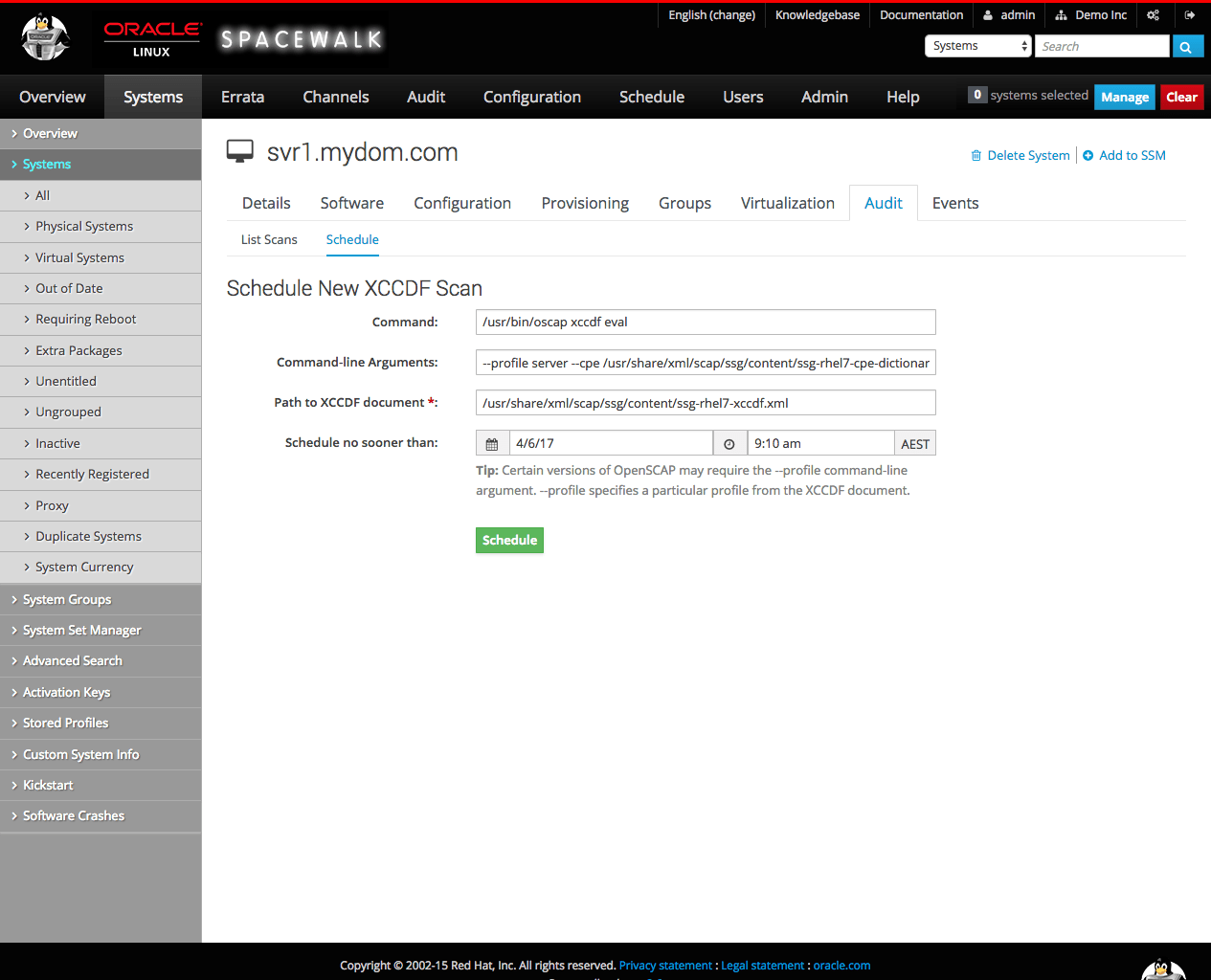
Task: Open preferences gears icon in header
Action: coord(1153,15)
